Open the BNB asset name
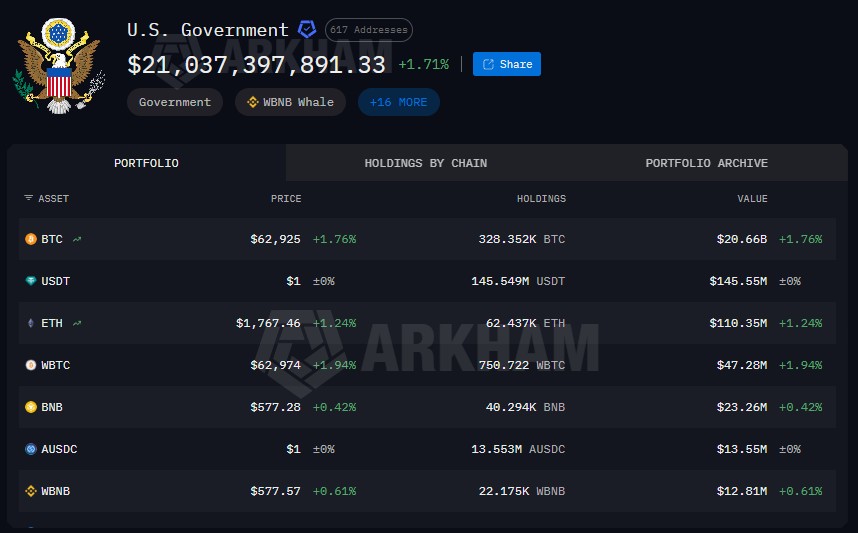This screenshot has width=858, height=533. coord(52,407)
